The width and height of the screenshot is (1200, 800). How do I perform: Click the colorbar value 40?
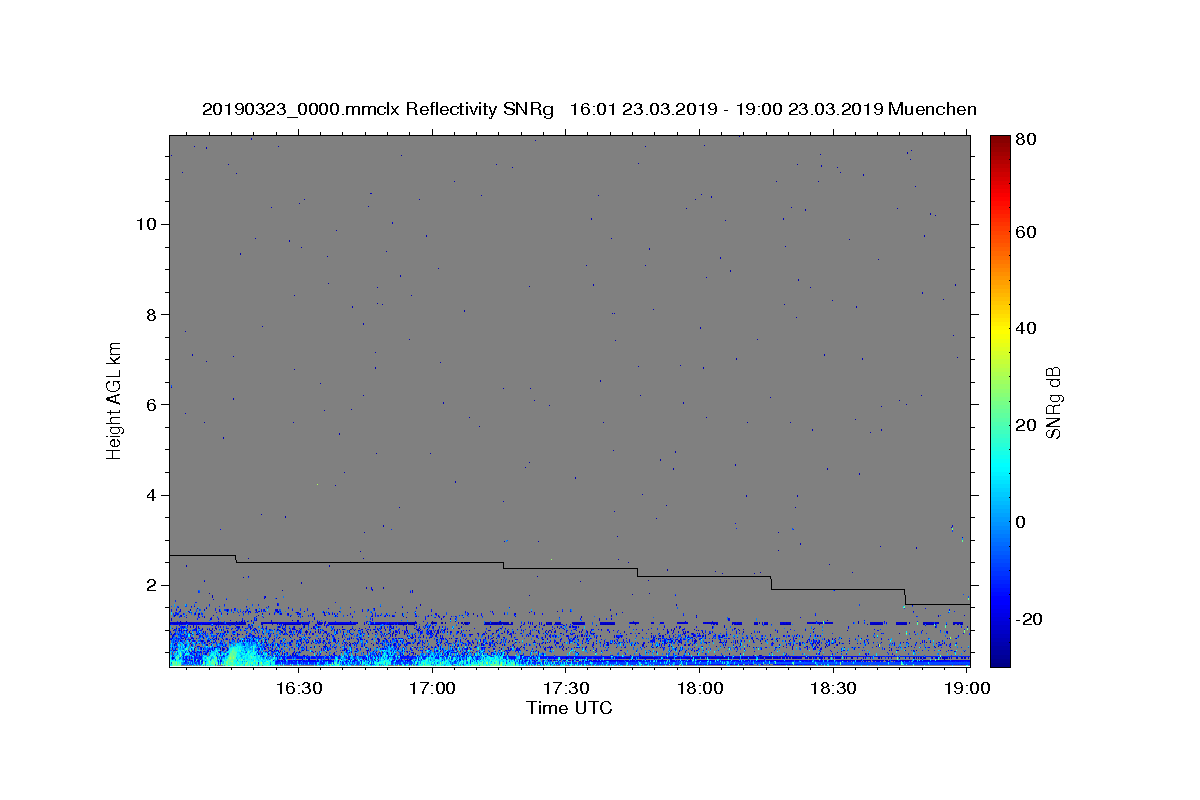click(1028, 328)
